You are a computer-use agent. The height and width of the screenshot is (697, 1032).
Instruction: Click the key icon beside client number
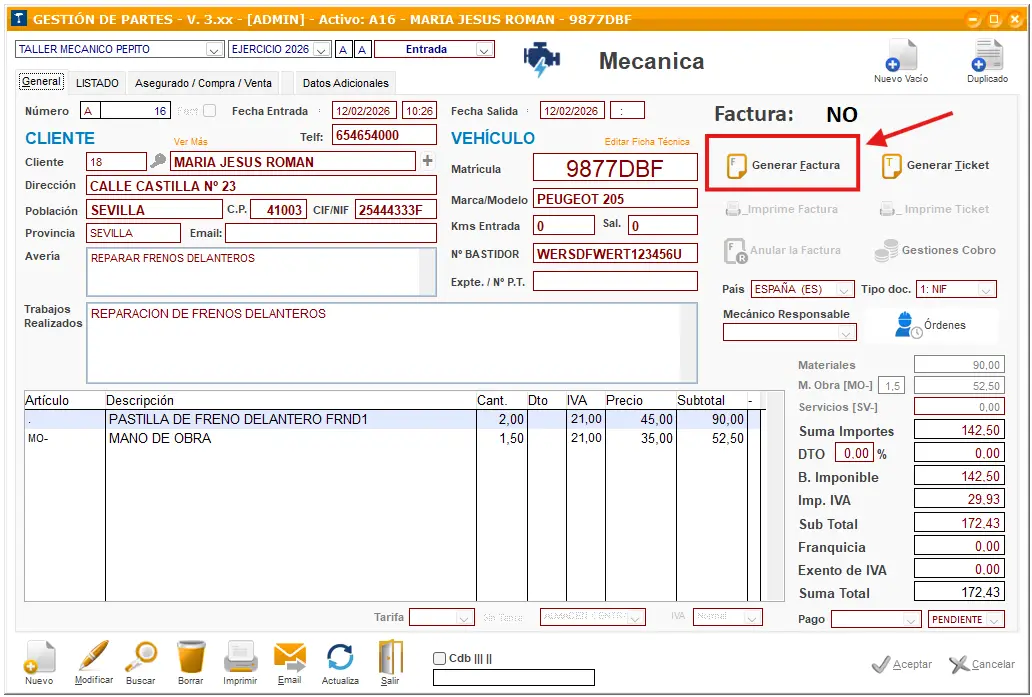(x=158, y=161)
